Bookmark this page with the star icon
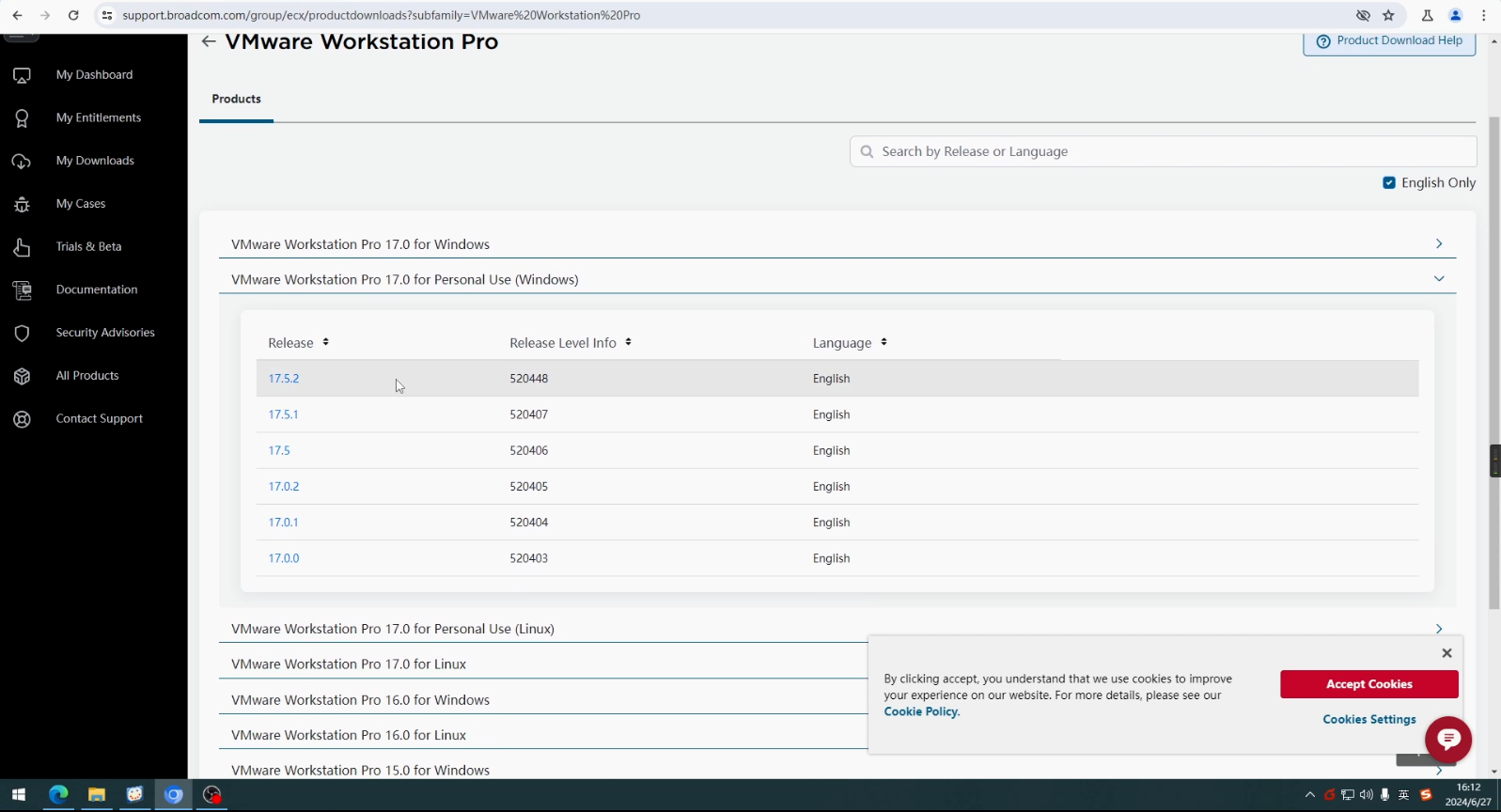1501x812 pixels. point(1388,15)
